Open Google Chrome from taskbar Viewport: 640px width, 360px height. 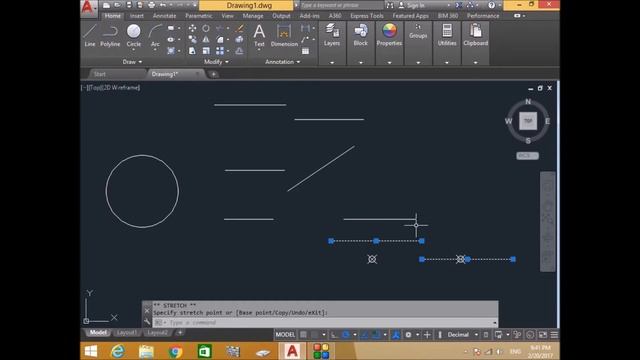[x=176, y=351]
